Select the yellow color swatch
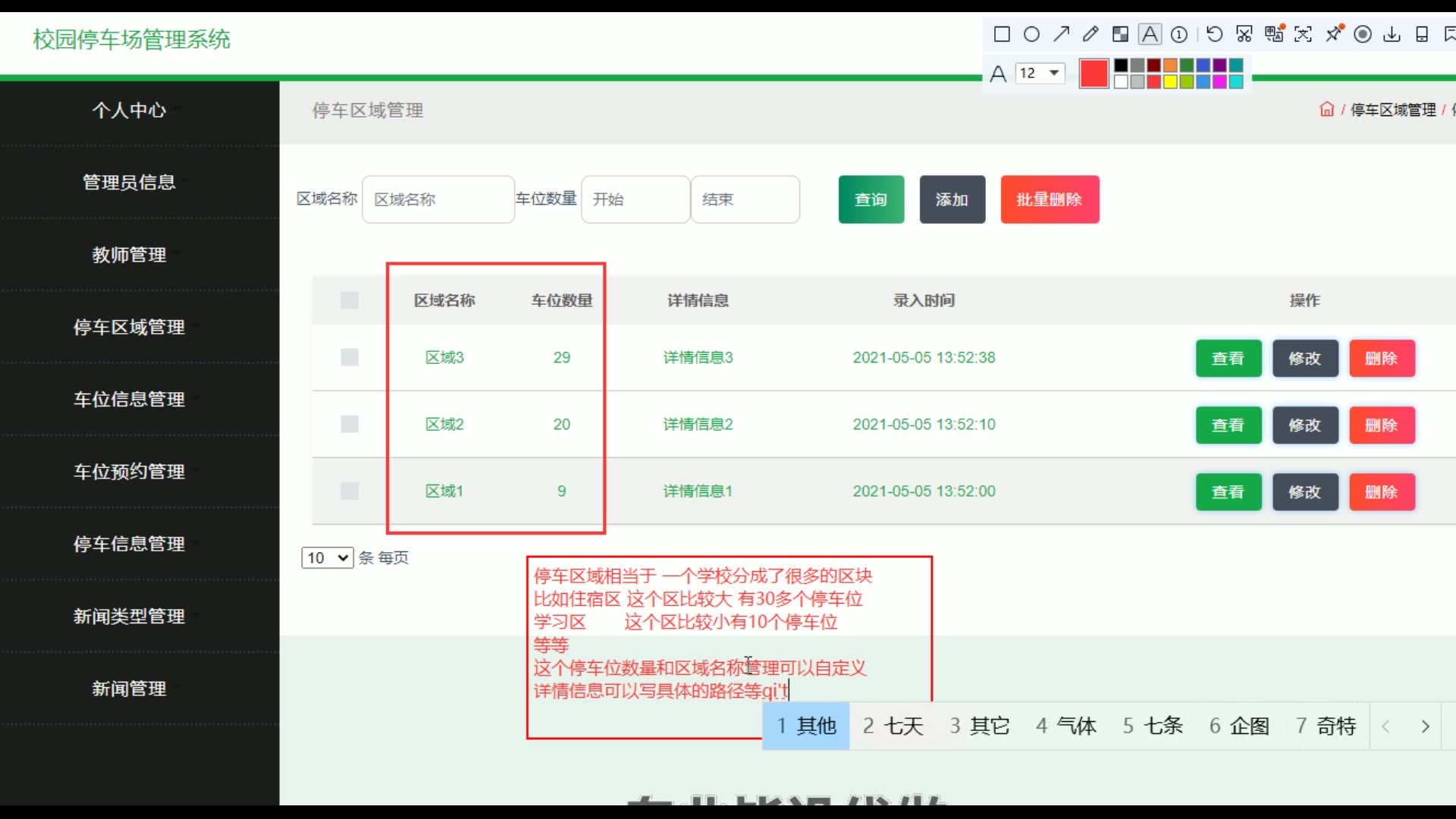The height and width of the screenshot is (819, 1456). coord(1170,82)
